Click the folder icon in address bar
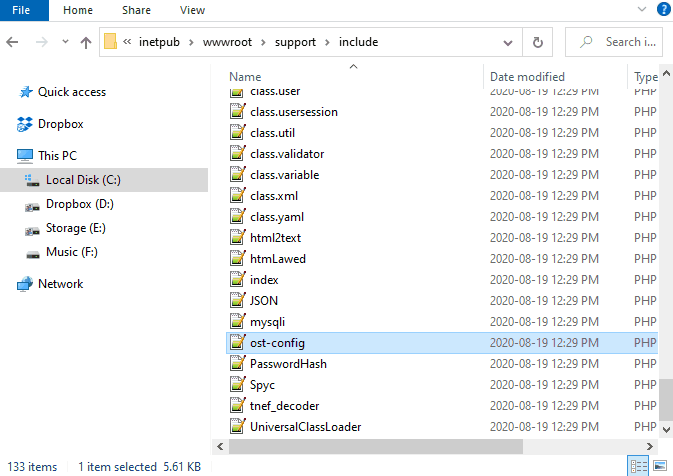 [x=110, y=42]
